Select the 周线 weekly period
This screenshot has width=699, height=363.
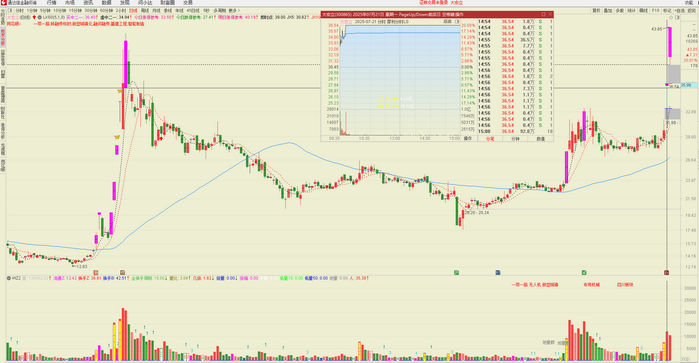(x=145, y=10)
